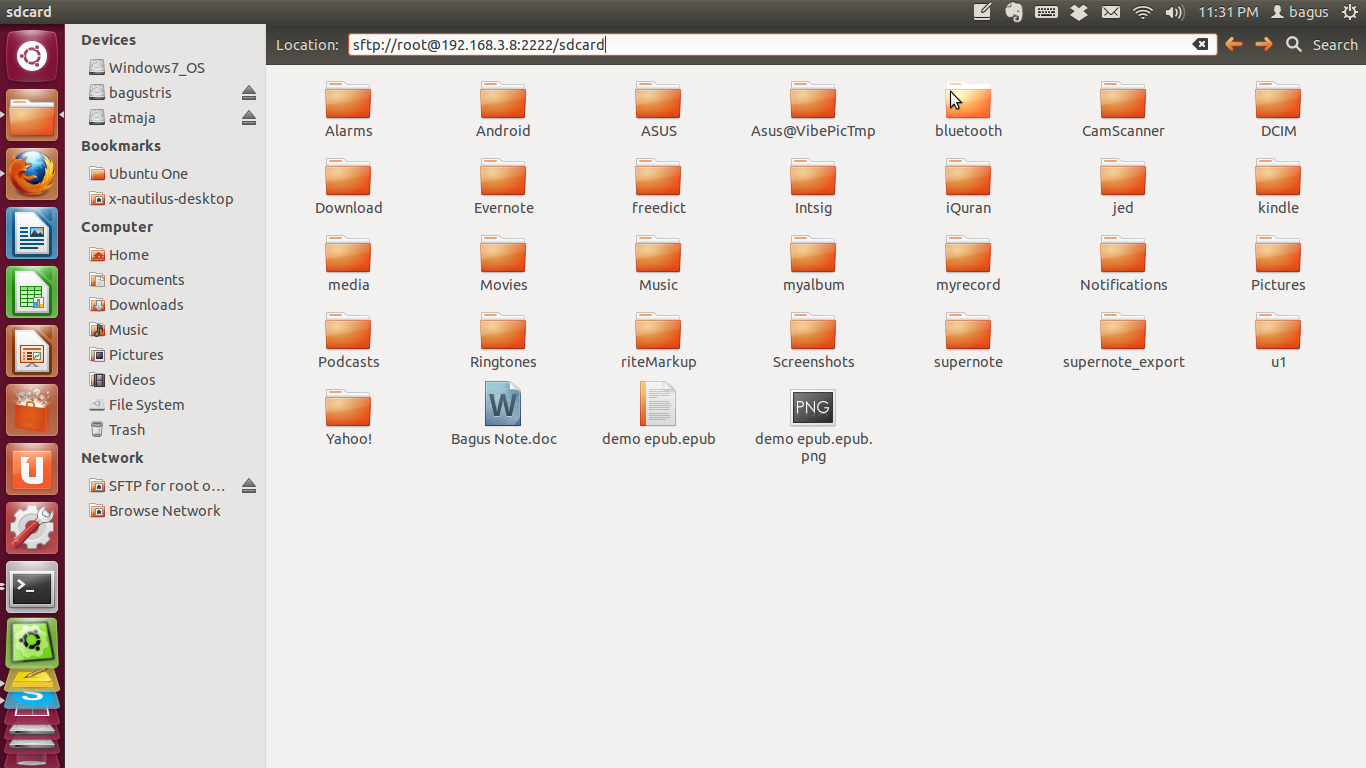The image size is (1366, 768).
Task: Launch the Terminal from the launcher
Action: pos(31,587)
